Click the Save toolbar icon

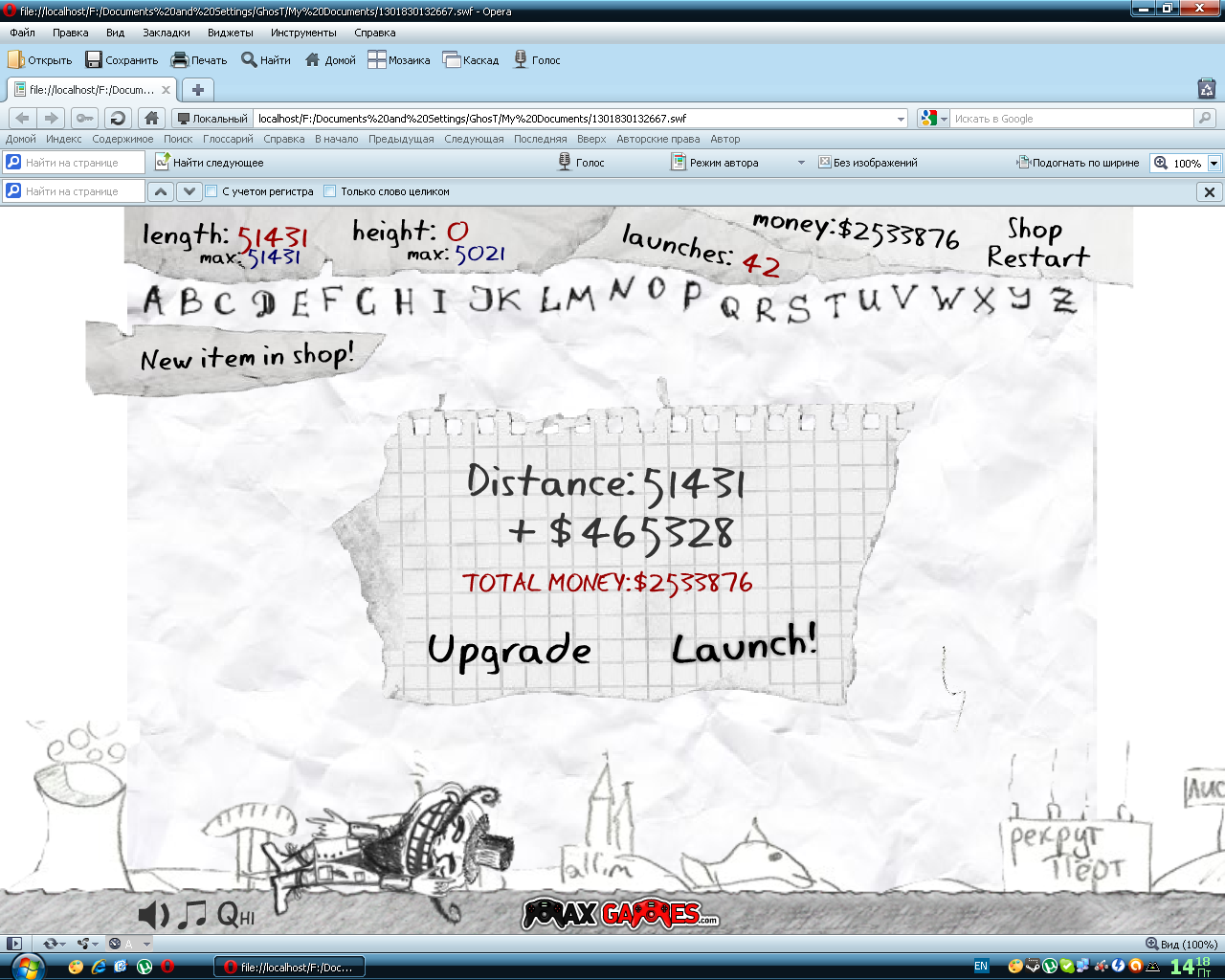click(122, 60)
